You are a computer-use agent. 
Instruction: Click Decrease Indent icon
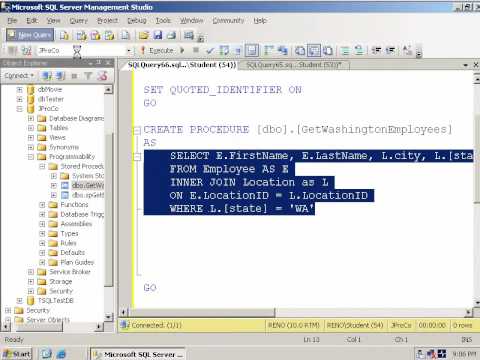tap(376, 51)
